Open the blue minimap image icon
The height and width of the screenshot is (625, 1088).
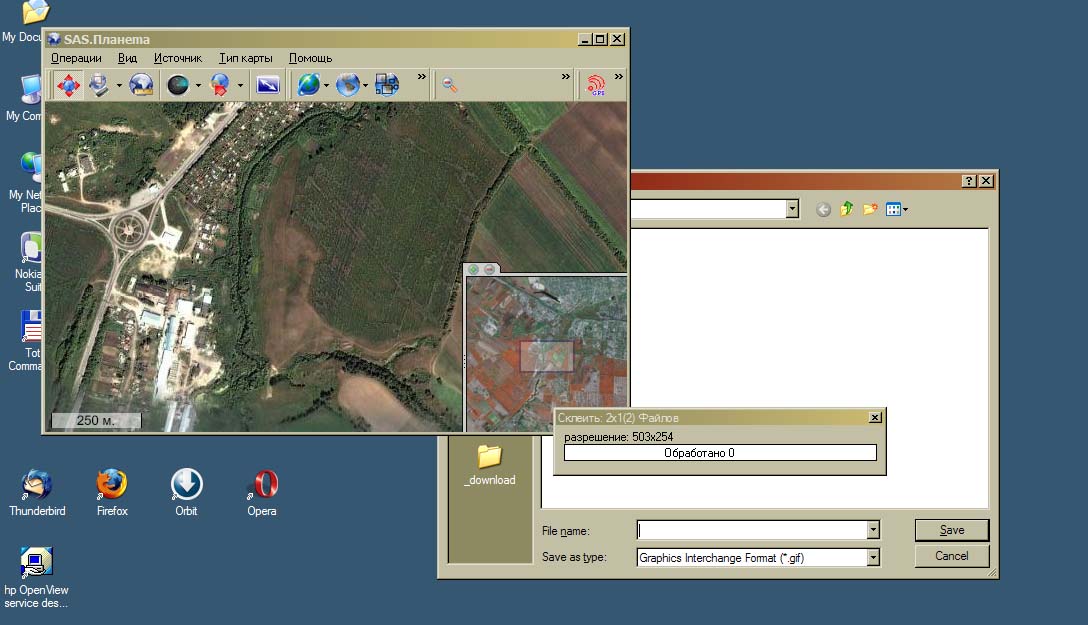pos(267,86)
